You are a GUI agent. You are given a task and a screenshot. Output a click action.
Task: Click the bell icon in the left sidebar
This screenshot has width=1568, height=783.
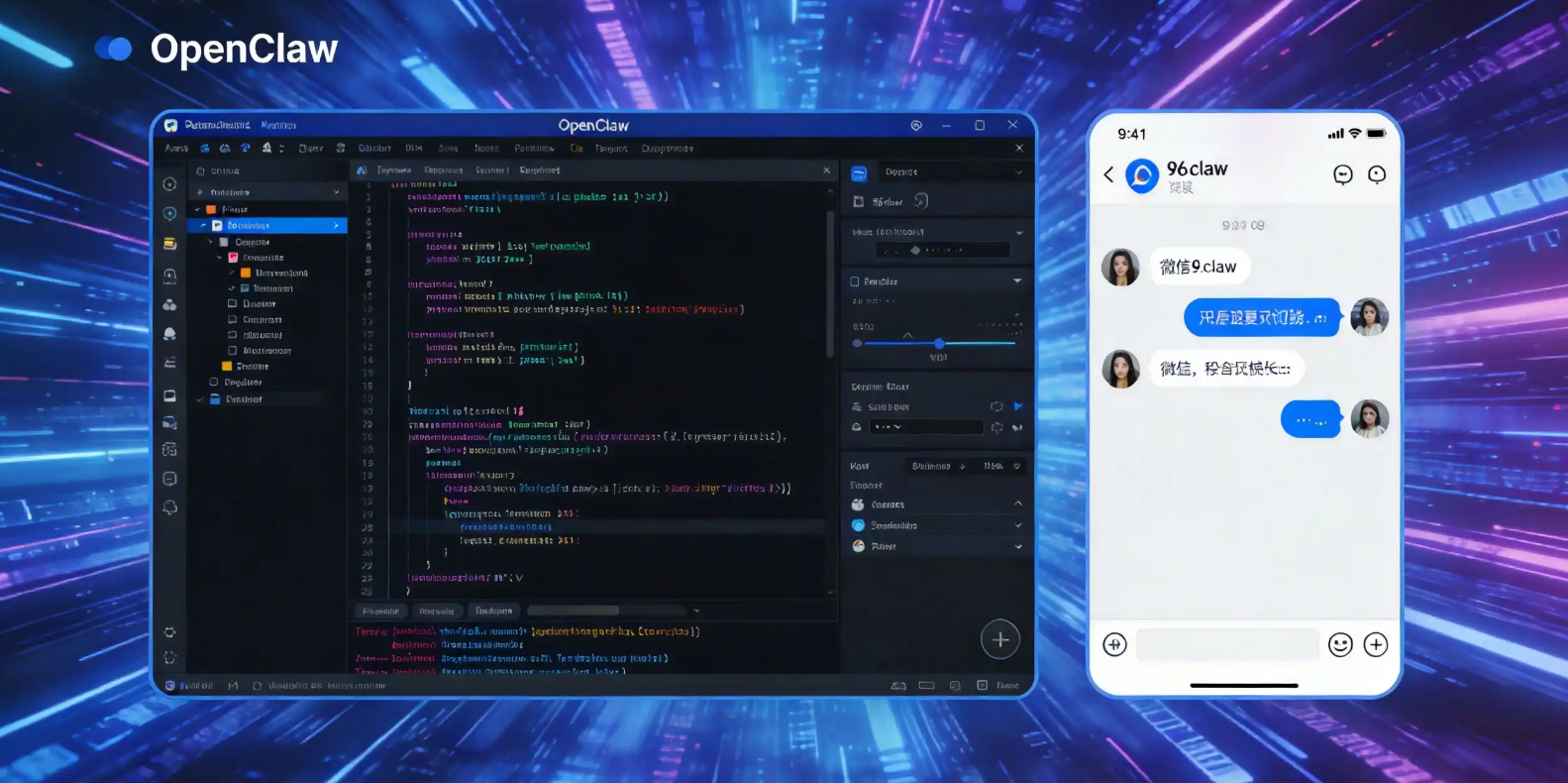tap(169, 334)
